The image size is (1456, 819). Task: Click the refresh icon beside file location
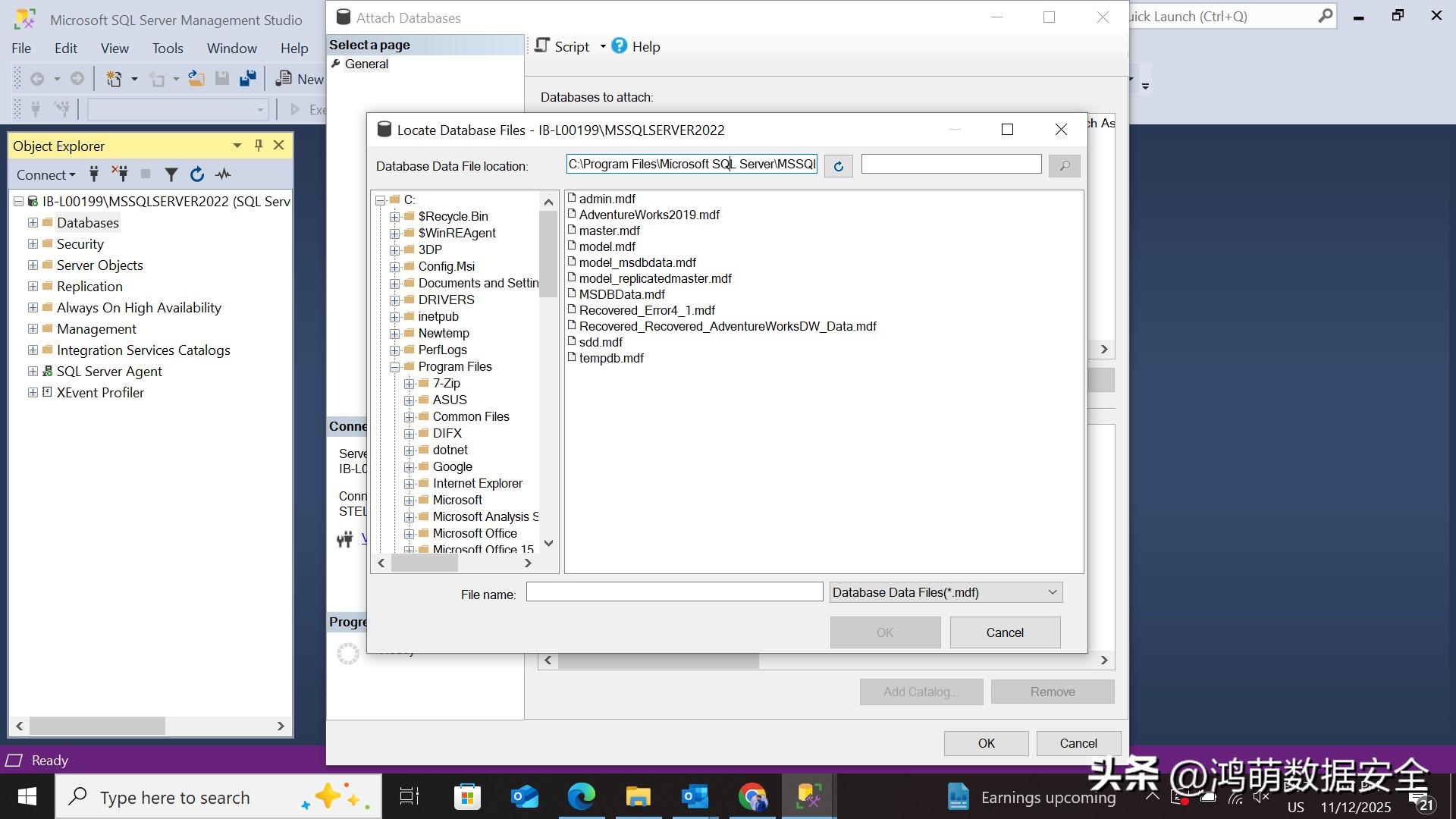pyautogui.click(x=838, y=166)
